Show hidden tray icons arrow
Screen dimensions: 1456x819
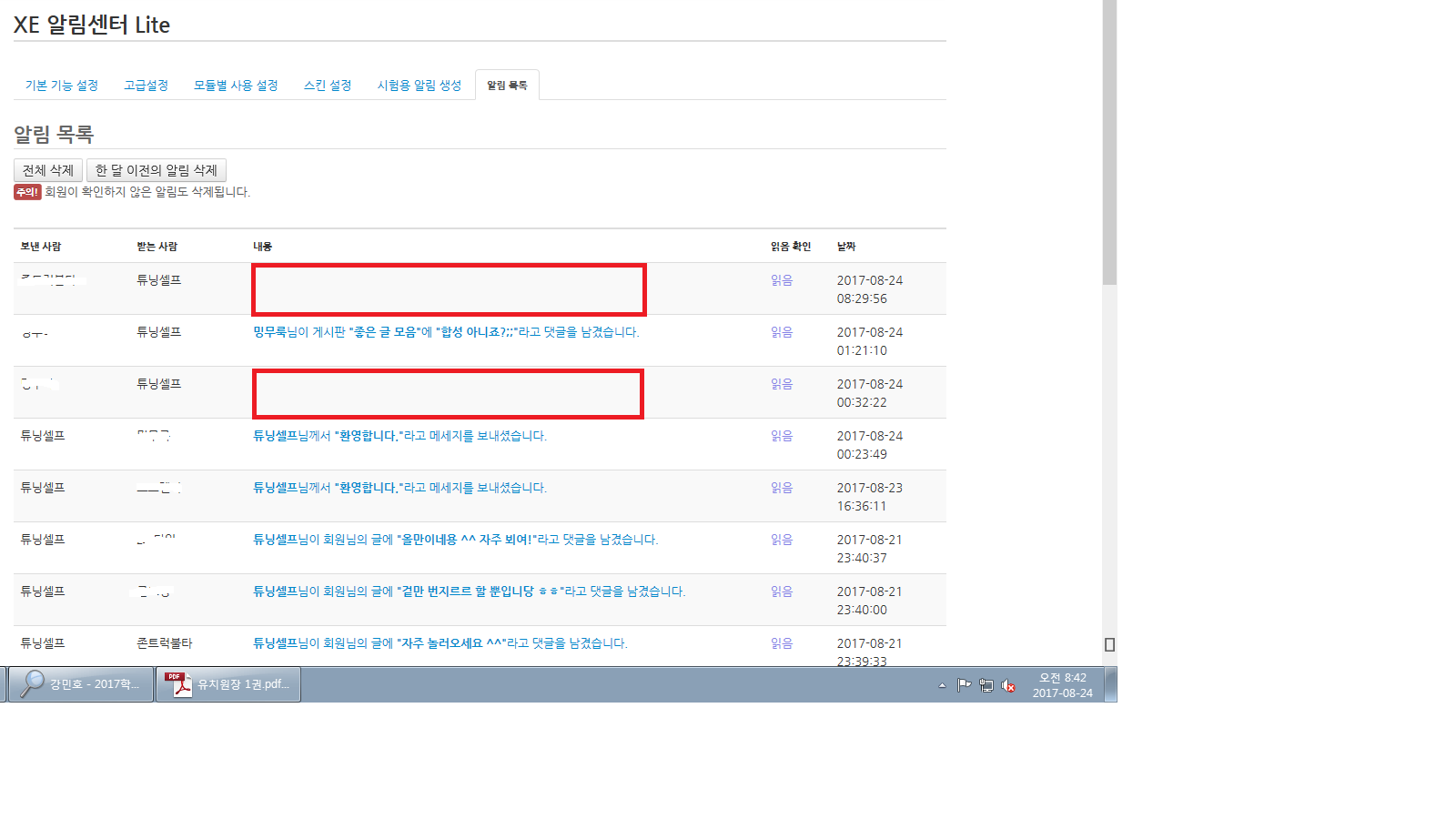point(942,685)
